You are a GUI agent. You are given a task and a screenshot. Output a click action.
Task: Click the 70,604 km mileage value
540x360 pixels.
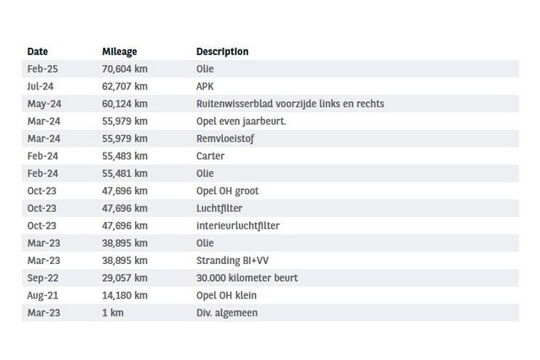(x=125, y=69)
